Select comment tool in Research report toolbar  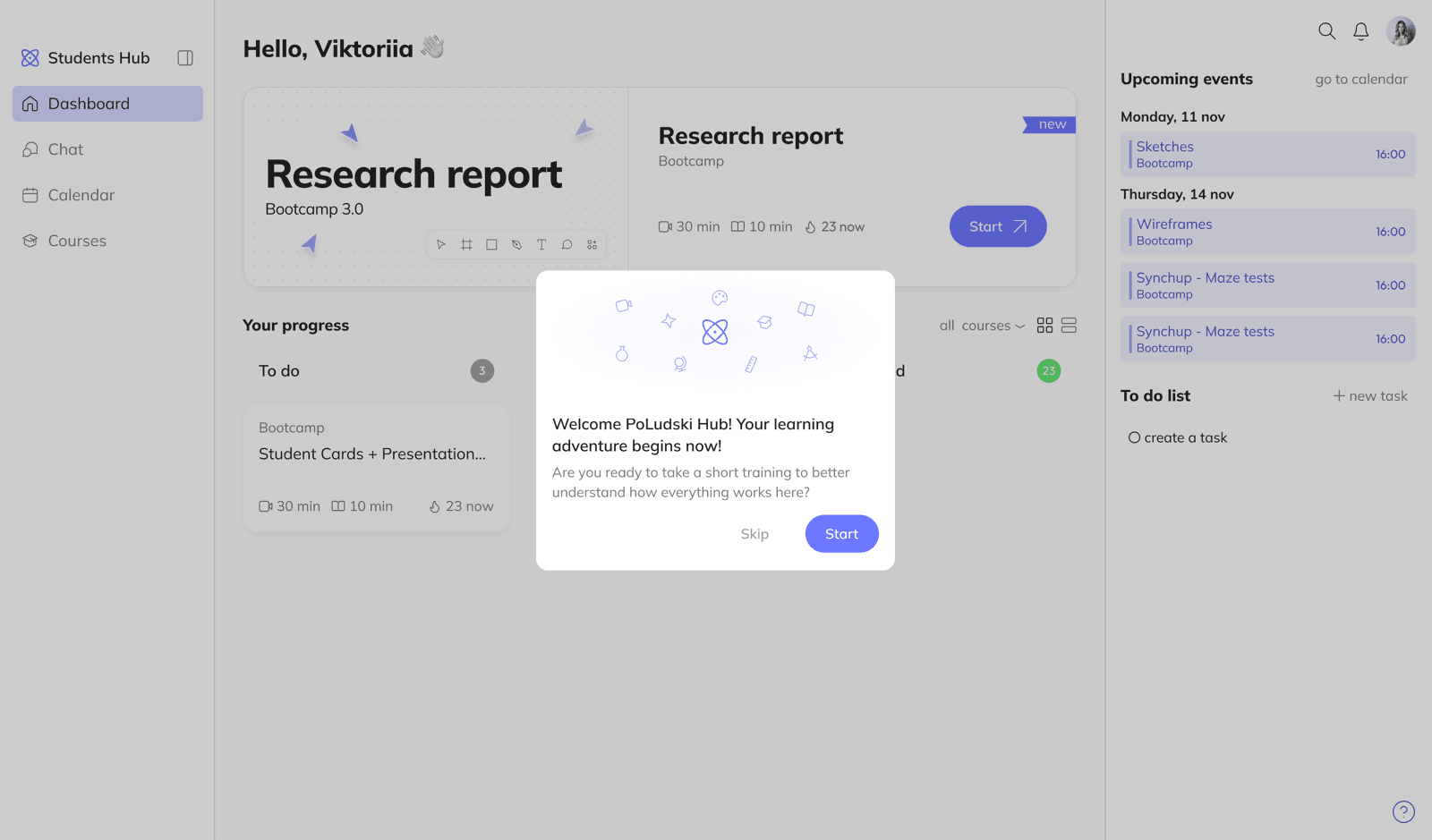[567, 244]
